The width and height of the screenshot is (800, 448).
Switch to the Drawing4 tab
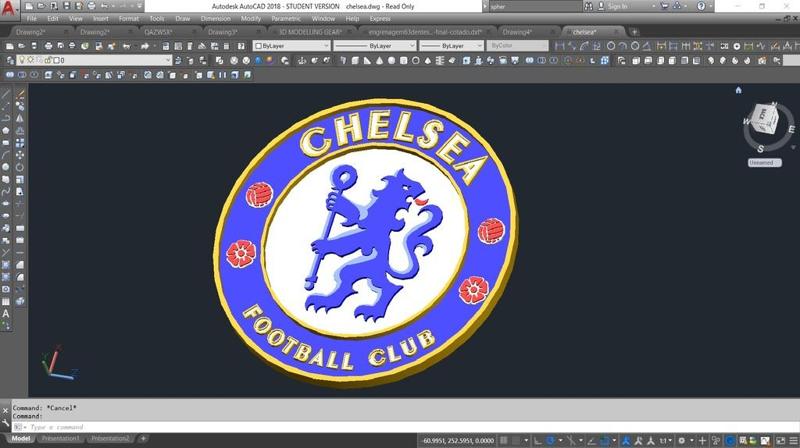517,32
